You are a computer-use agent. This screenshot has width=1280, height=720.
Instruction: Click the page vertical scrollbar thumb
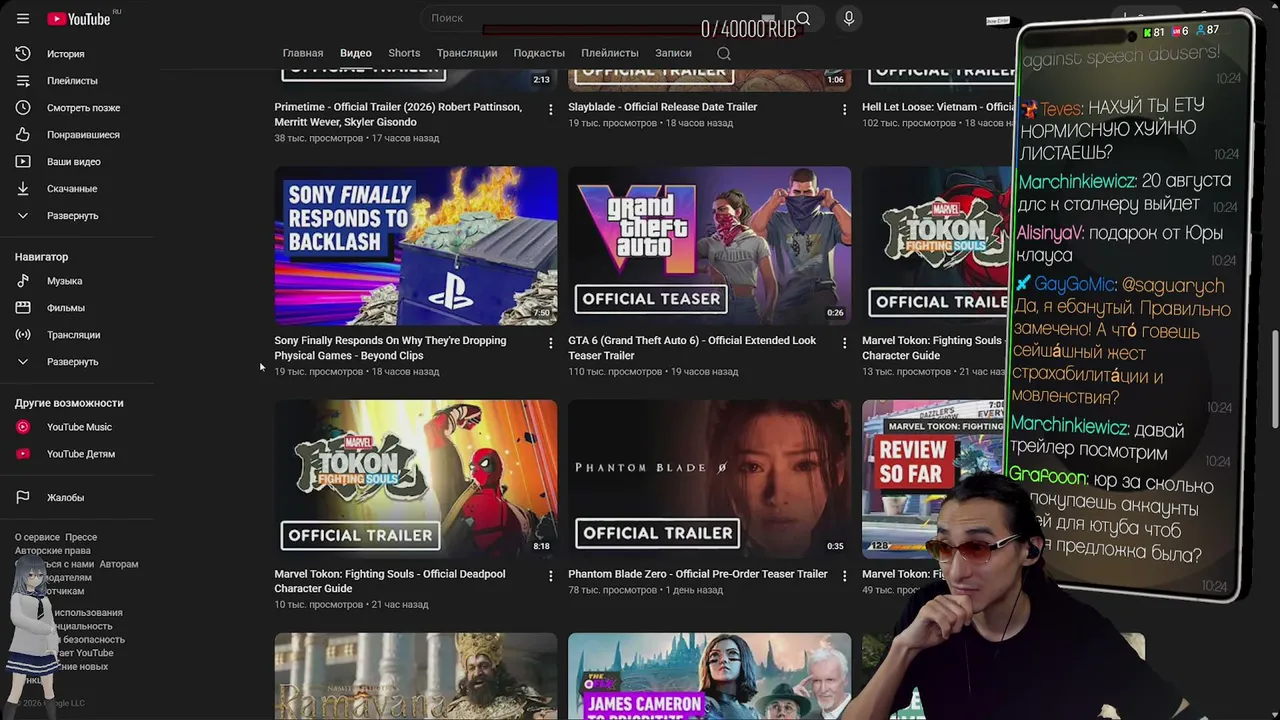tap(1274, 380)
